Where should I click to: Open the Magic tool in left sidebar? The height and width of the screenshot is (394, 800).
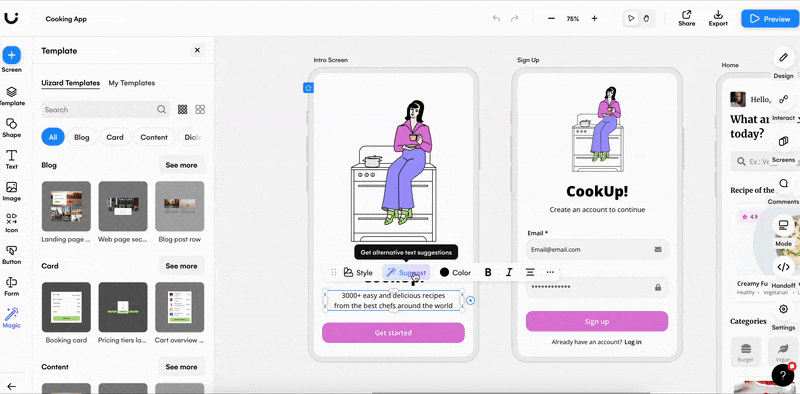point(11,317)
